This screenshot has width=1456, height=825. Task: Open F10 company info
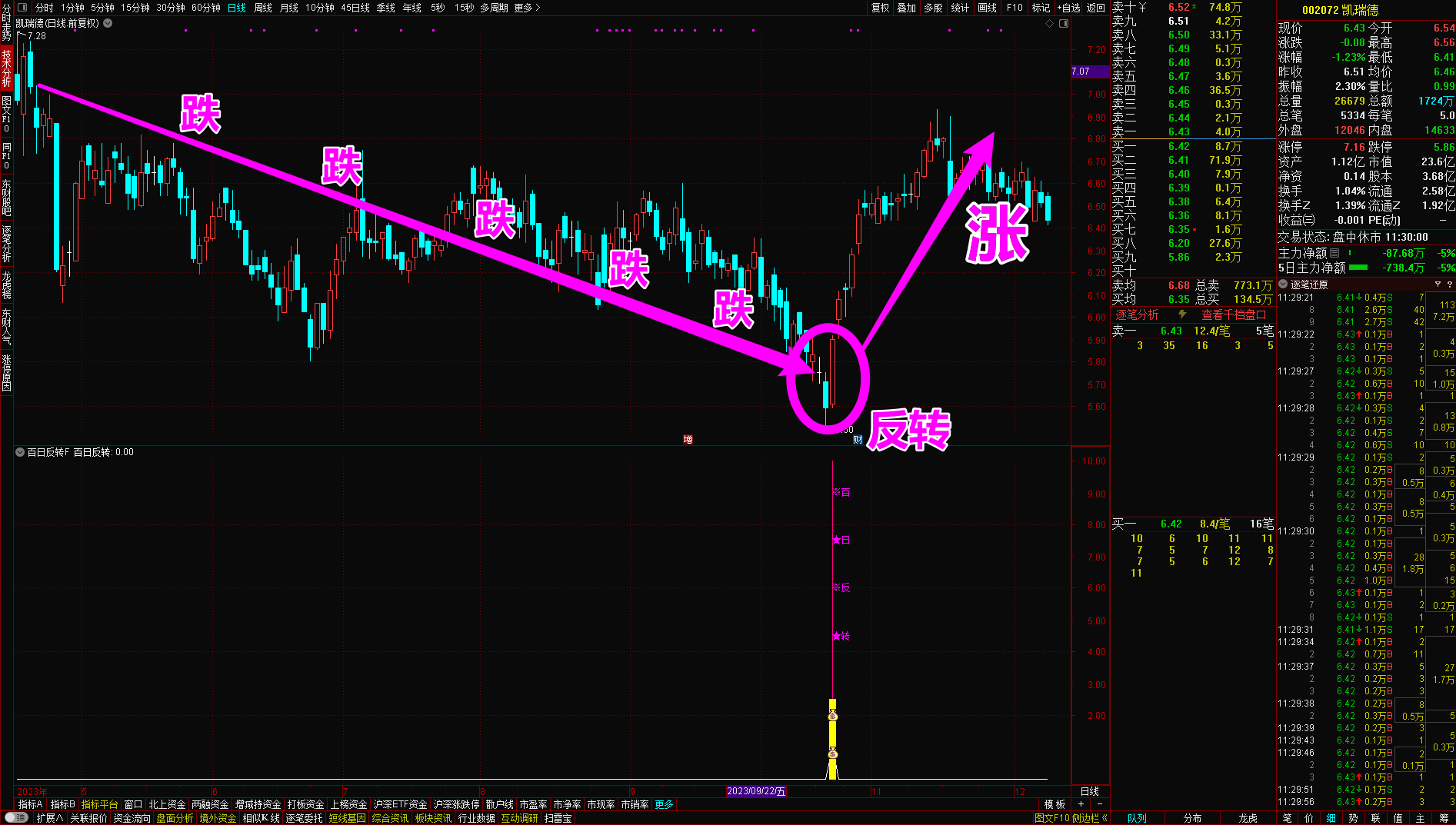[1015, 8]
